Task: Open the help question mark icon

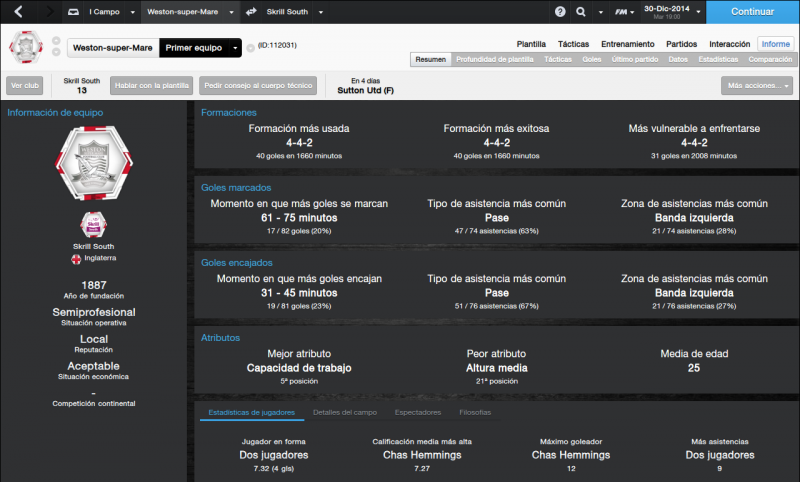Action: 560,11
